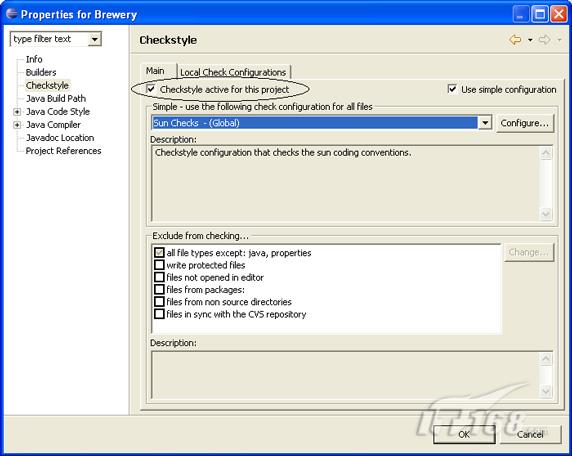Toggle all file types except java, properties
572x456 pixels.
click(x=159, y=252)
